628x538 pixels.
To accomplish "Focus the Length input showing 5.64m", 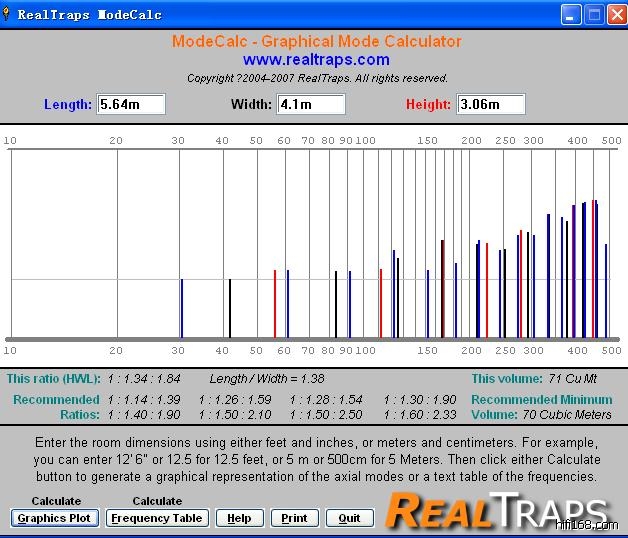I will (131, 104).
